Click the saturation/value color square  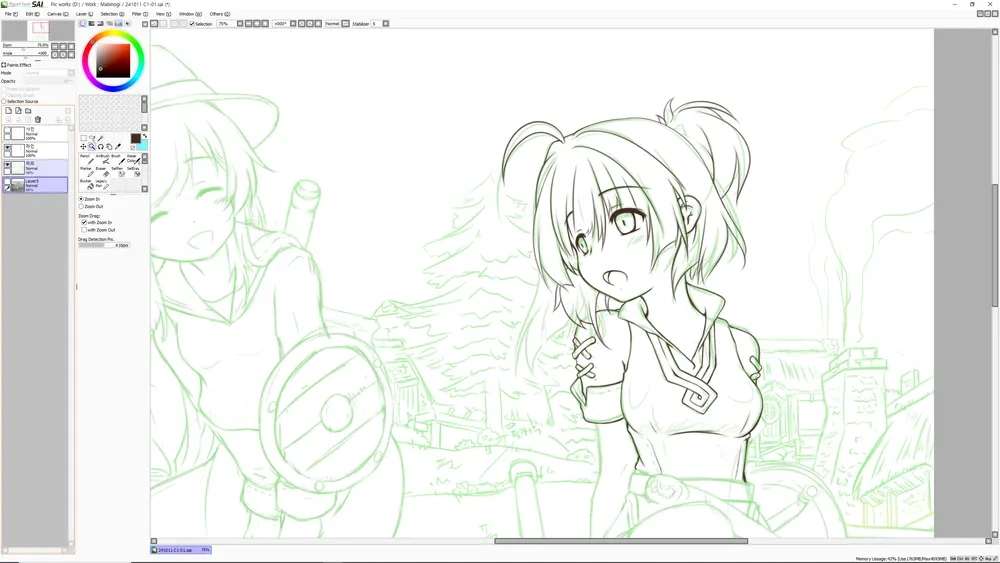[114, 61]
